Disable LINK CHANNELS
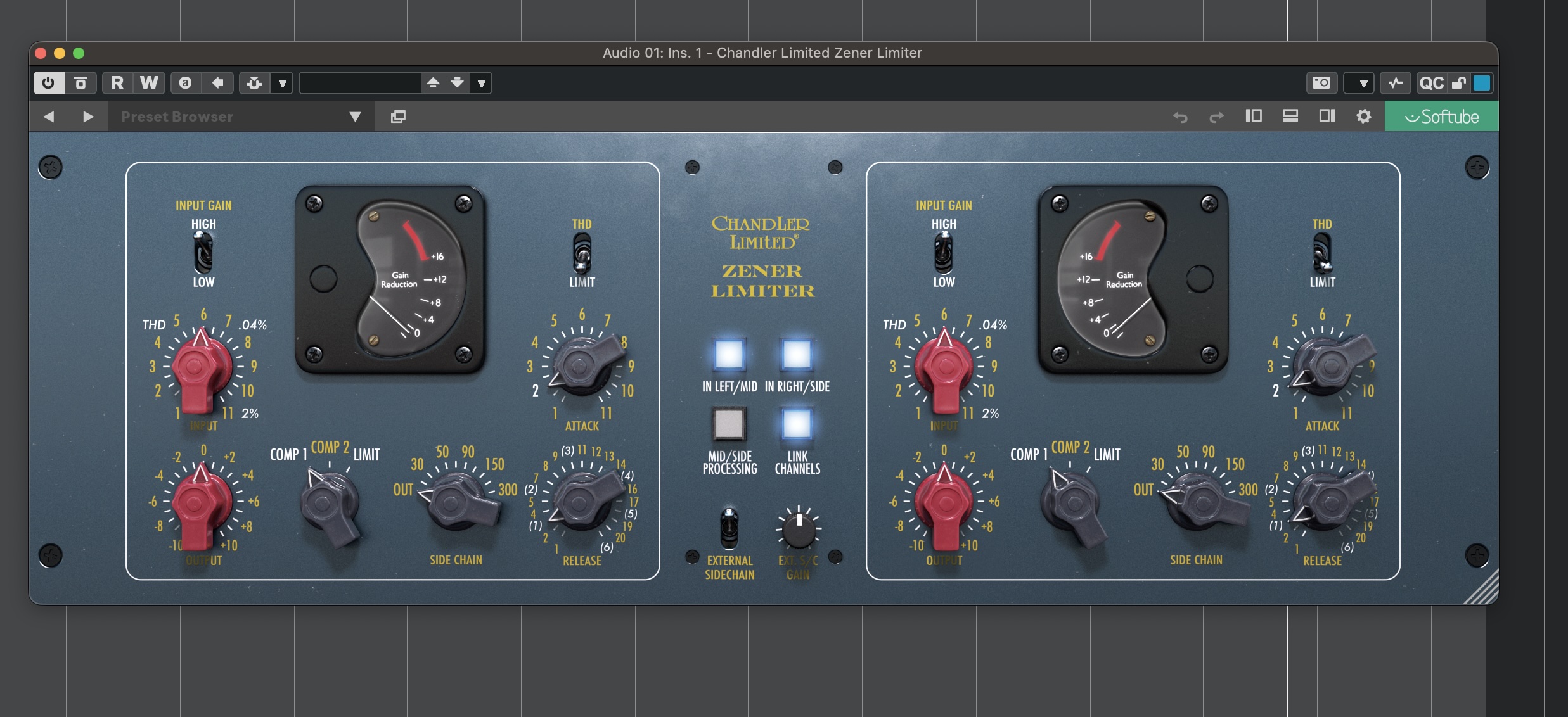The image size is (1568, 717). 798,423
